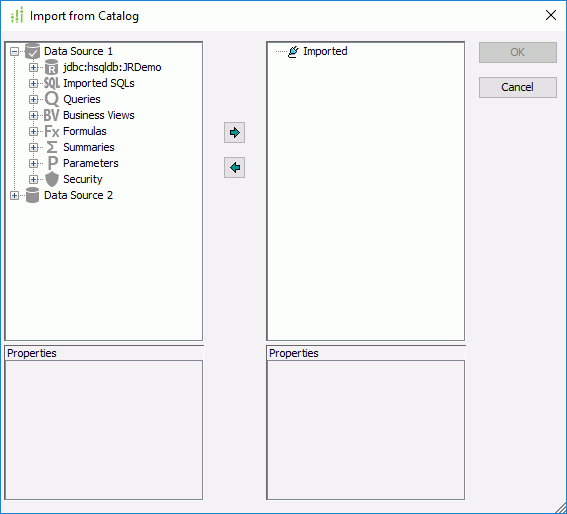Click the Data Source 1 database icon
Viewport: 567px width, 514px height.
(x=33, y=51)
